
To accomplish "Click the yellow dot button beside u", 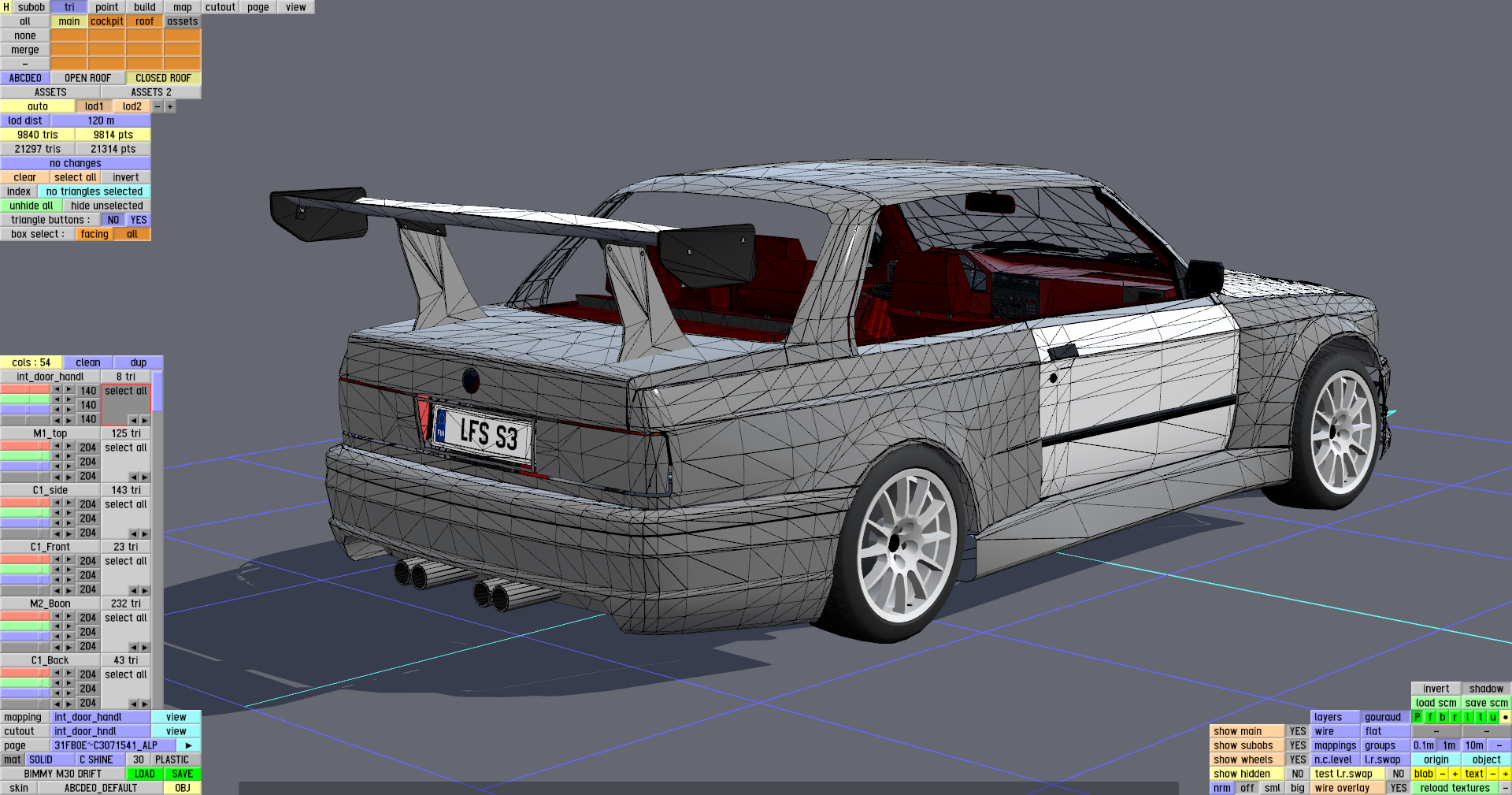I will point(1506,717).
